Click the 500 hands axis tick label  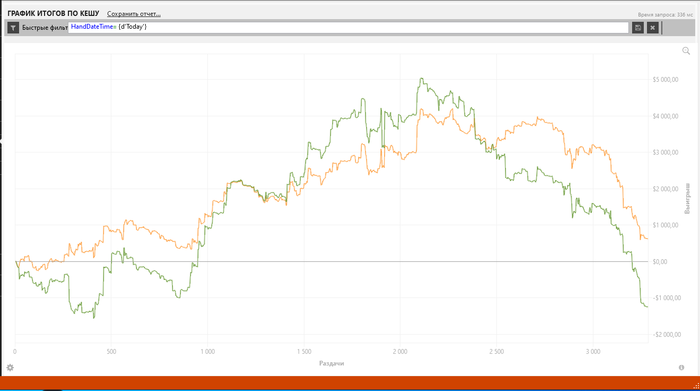(x=112, y=352)
